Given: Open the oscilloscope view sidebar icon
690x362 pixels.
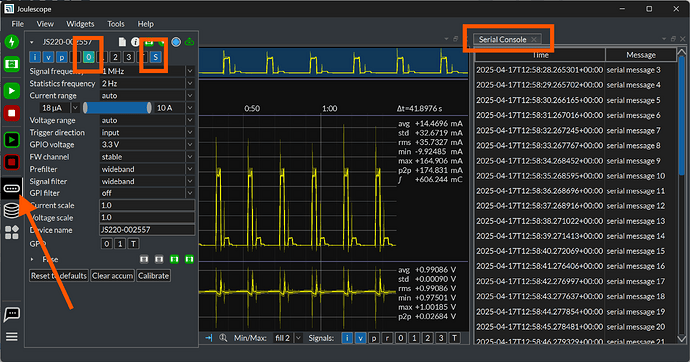Looking at the screenshot, I should [12, 64].
